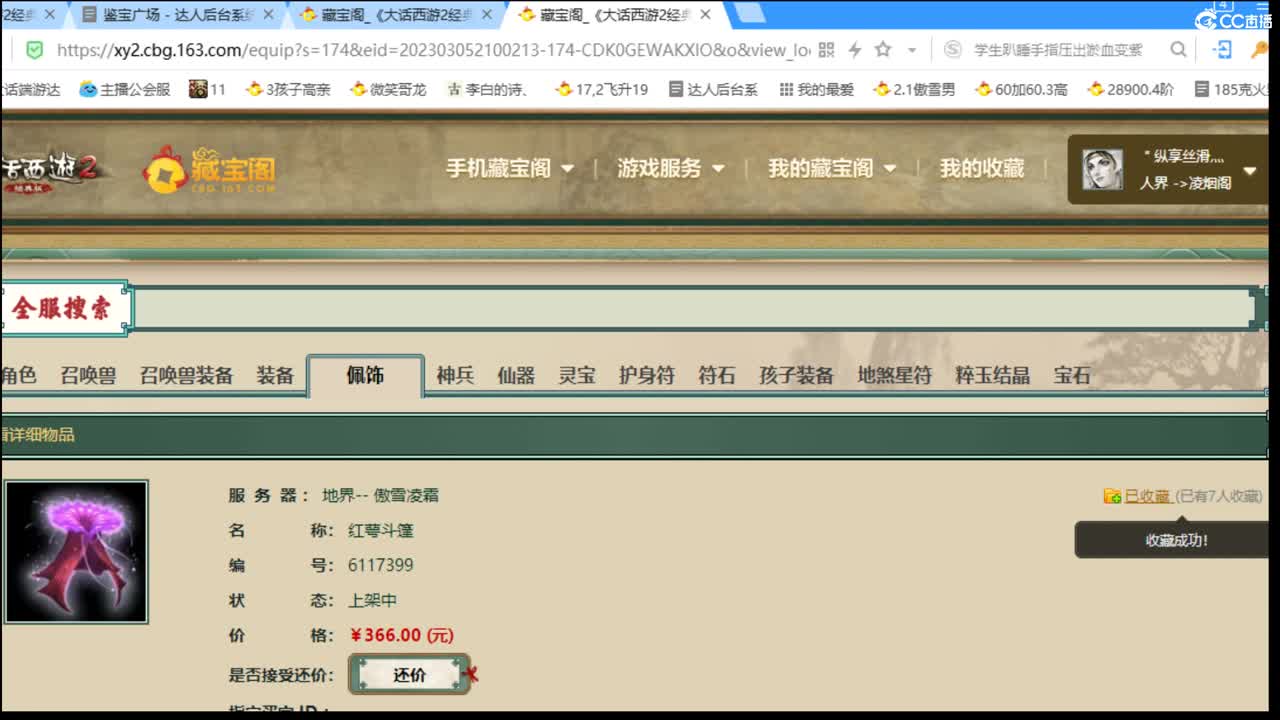Image resolution: width=1280 pixels, height=720 pixels.
Task: Click the green security shield icon in address bar
Action: point(34,50)
